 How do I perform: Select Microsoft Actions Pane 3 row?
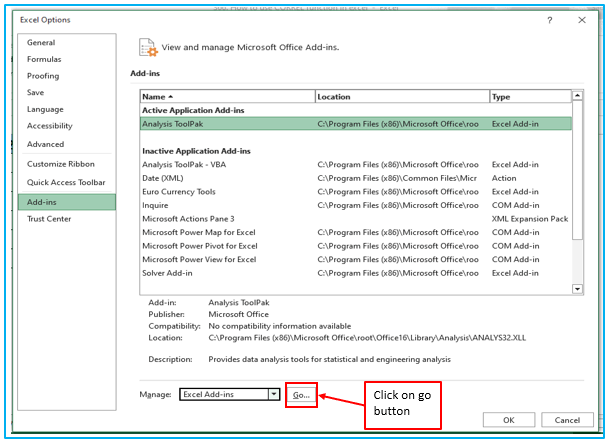[x=356, y=219]
